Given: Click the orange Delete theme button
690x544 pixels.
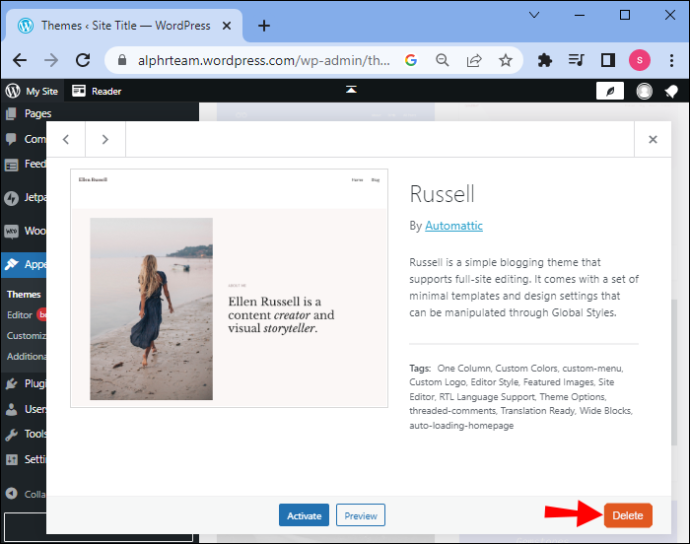Looking at the screenshot, I should click(628, 515).
